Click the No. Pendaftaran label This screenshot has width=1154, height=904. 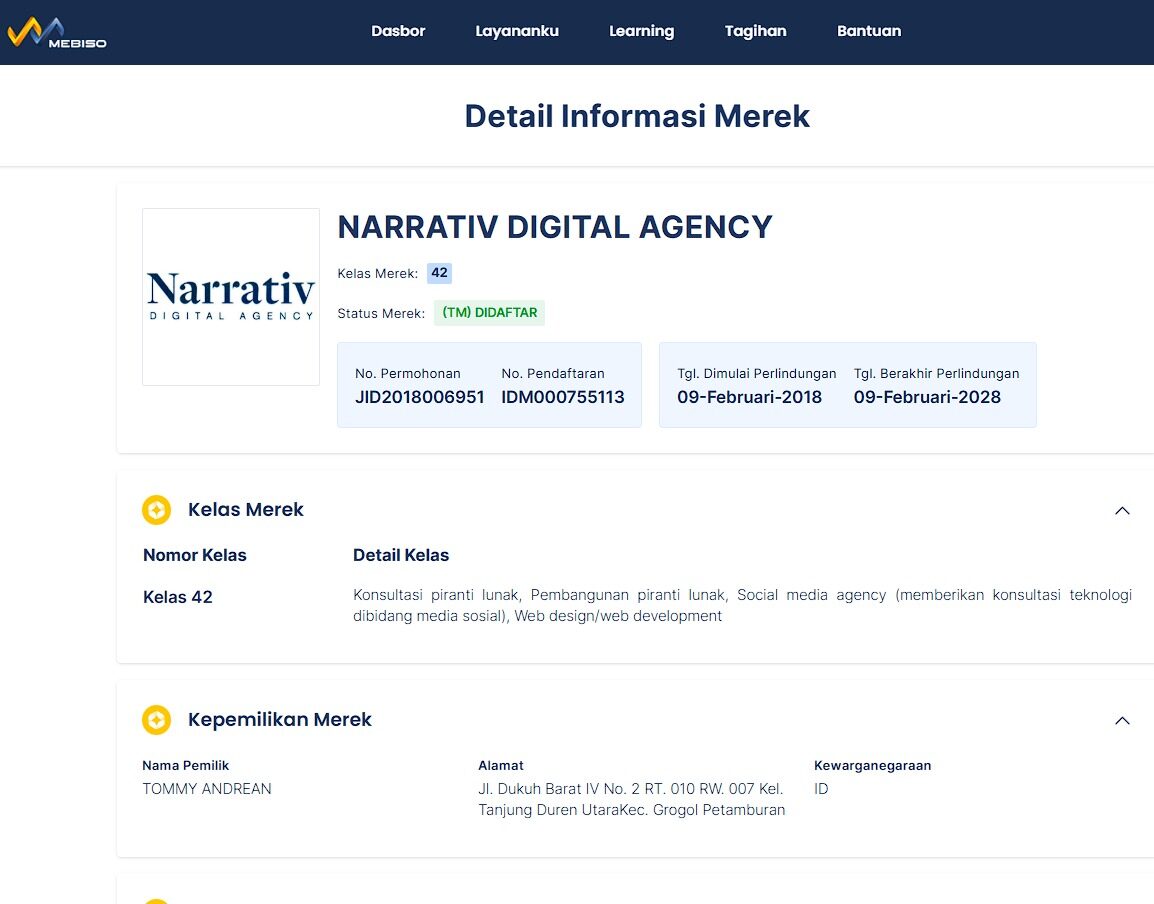(x=553, y=374)
